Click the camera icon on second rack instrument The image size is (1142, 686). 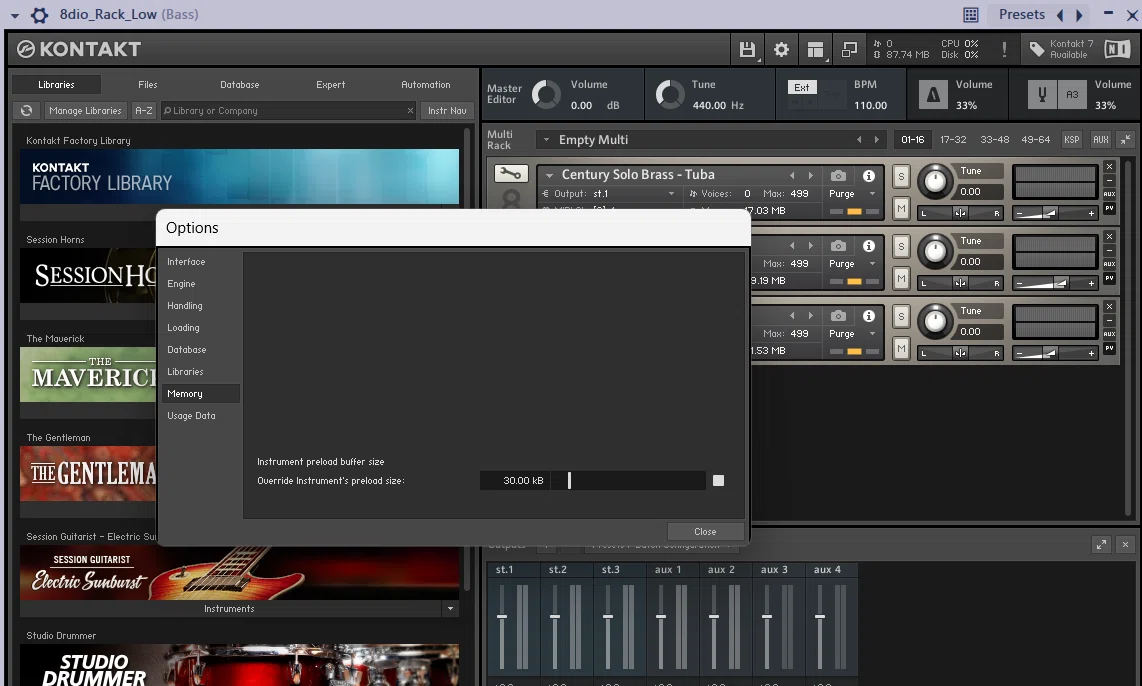pyautogui.click(x=838, y=245)
